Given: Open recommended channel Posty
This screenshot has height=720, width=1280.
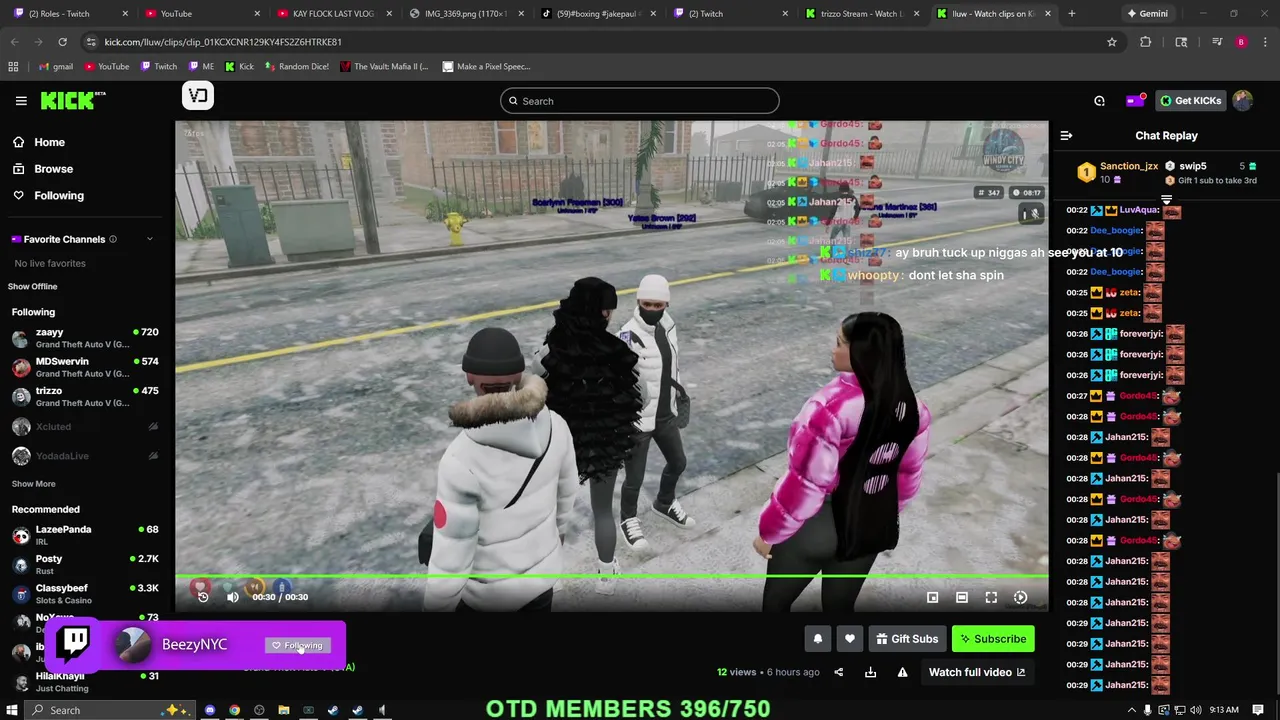Looking at the screenshot, I should (85, 565).
